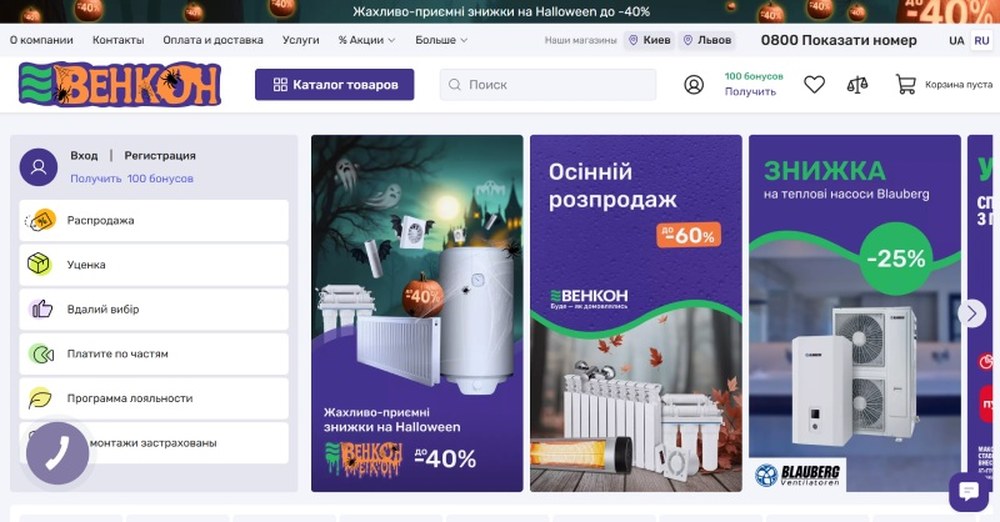Click the Регистрация link
This screenshot has width=1000, height=522.
click(x=160, y=156)
